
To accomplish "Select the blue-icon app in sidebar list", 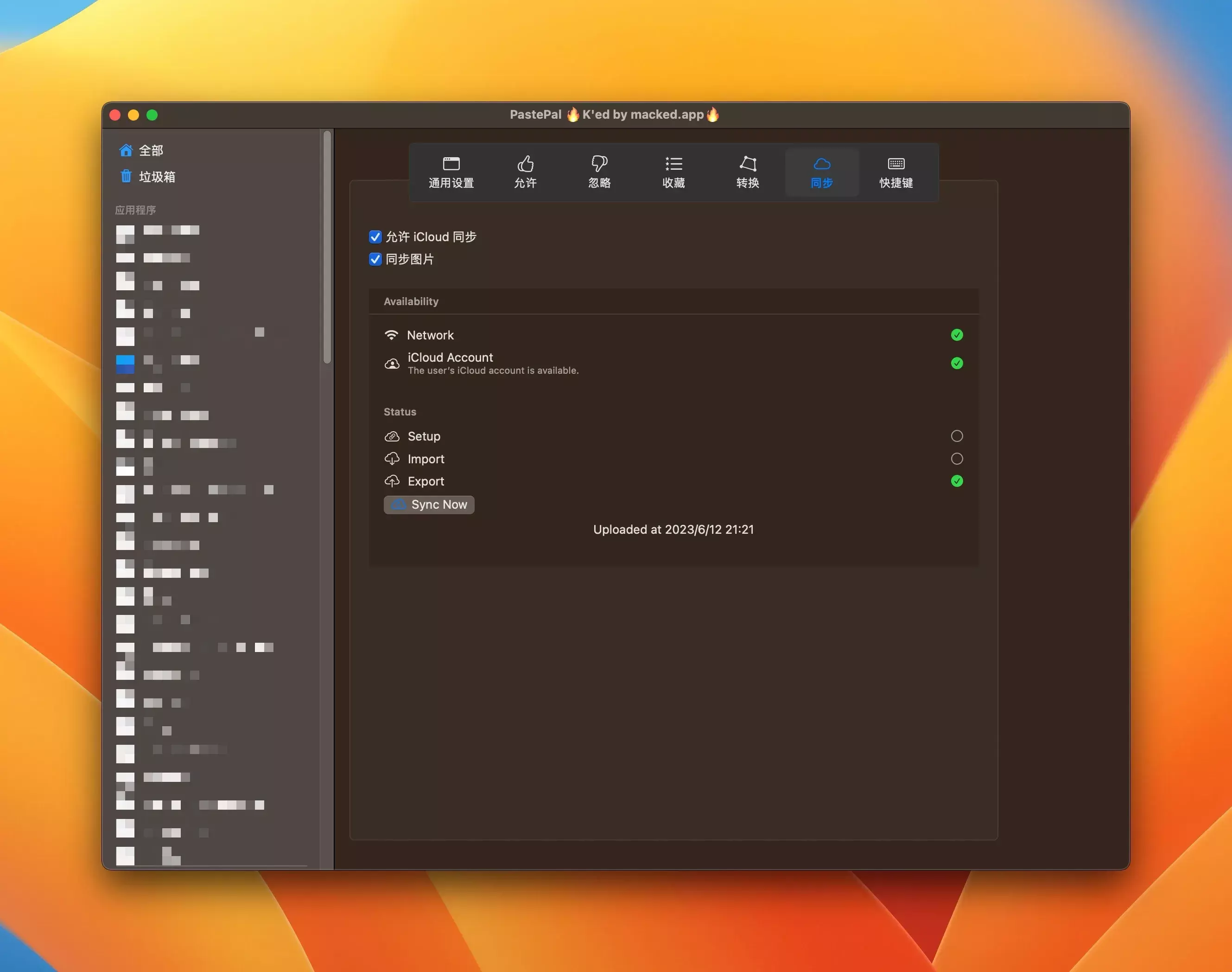I will tap(125, 364).
